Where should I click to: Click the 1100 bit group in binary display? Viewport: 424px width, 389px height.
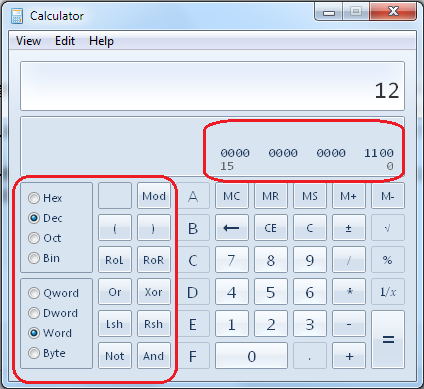379,153
